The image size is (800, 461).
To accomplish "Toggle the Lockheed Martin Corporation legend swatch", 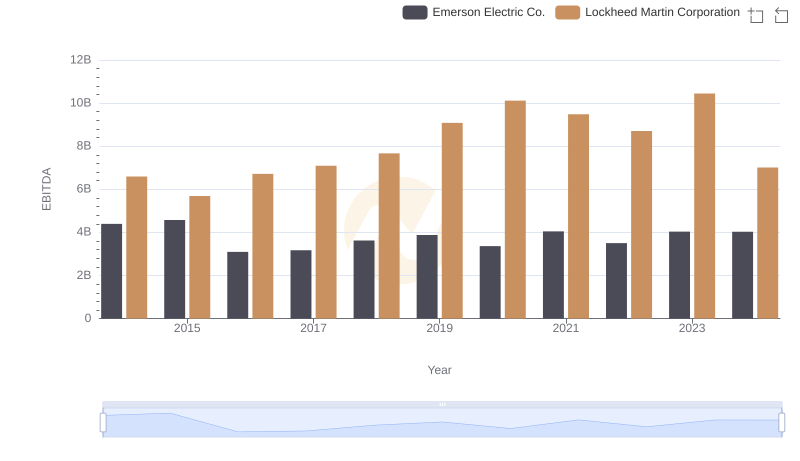I will click(x=567, y=12).
